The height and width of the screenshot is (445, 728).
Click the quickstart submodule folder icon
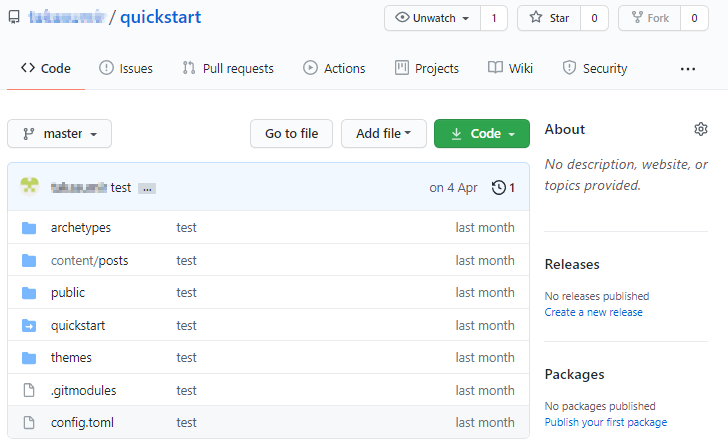29,325
